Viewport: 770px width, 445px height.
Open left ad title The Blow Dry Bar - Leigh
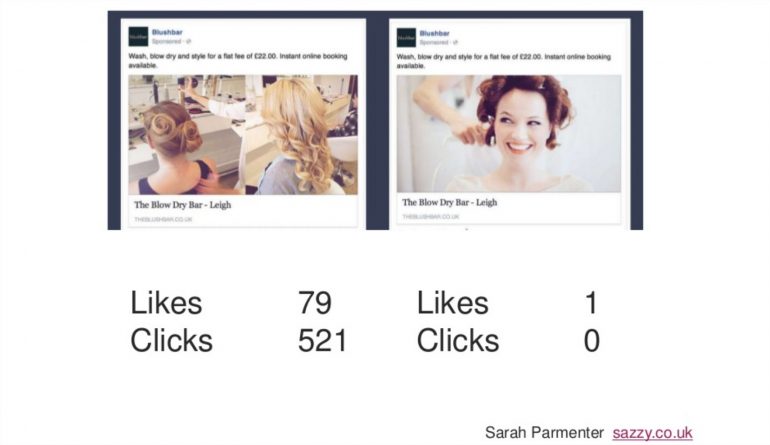point(183,205)
